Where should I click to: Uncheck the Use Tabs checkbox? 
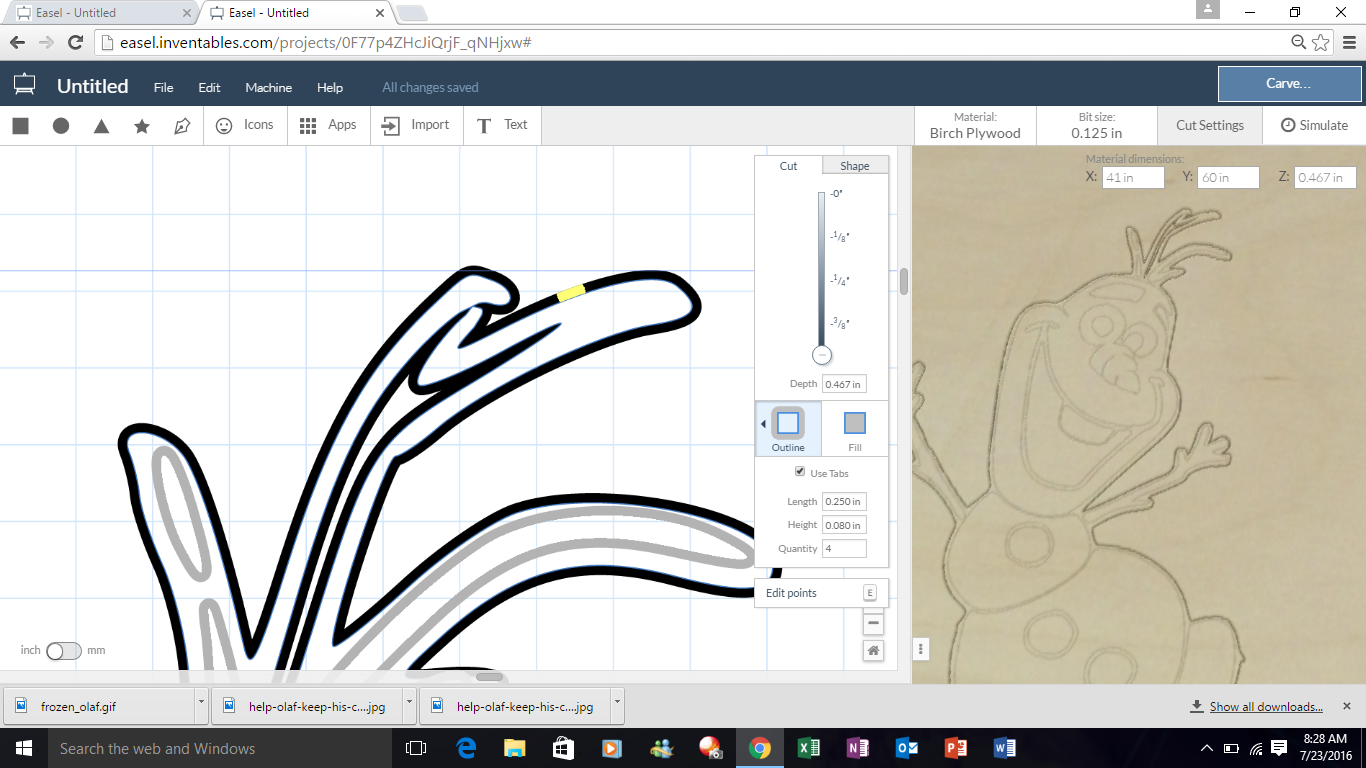[799, 472]
